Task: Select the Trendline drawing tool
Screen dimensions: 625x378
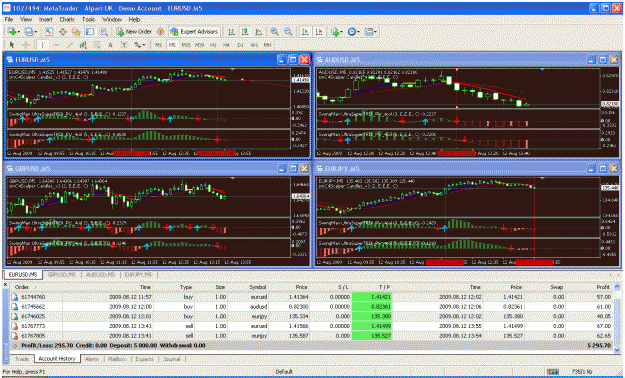Action: pos(70,45)
